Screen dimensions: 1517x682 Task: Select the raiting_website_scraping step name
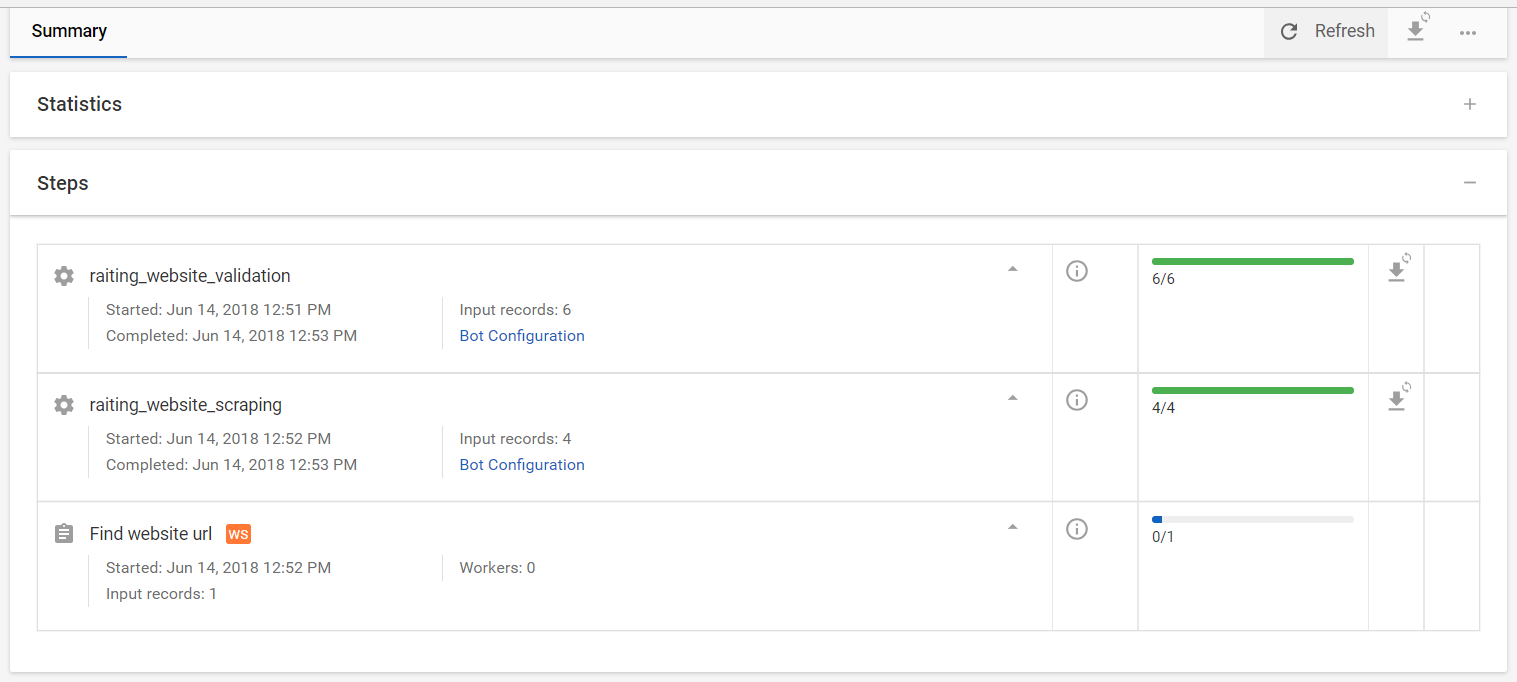point(186,405)
